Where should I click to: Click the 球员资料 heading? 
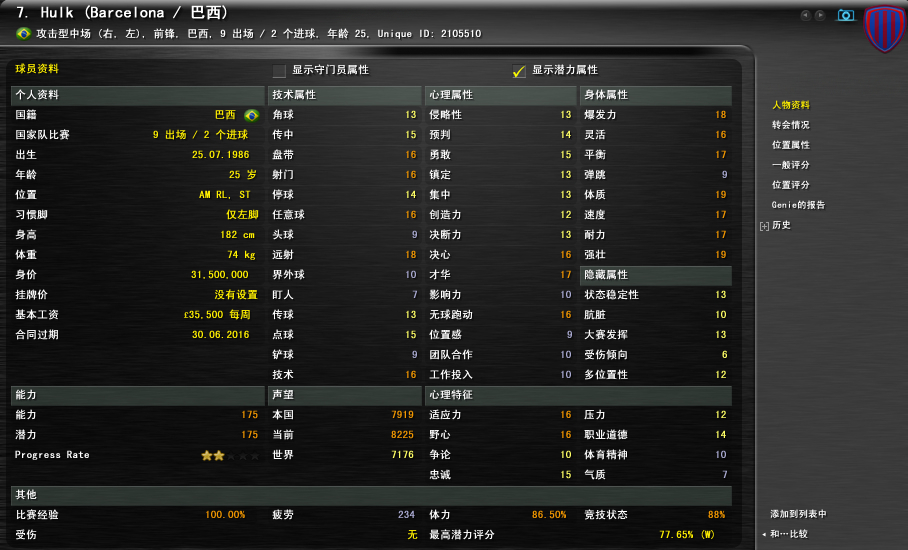37,68
